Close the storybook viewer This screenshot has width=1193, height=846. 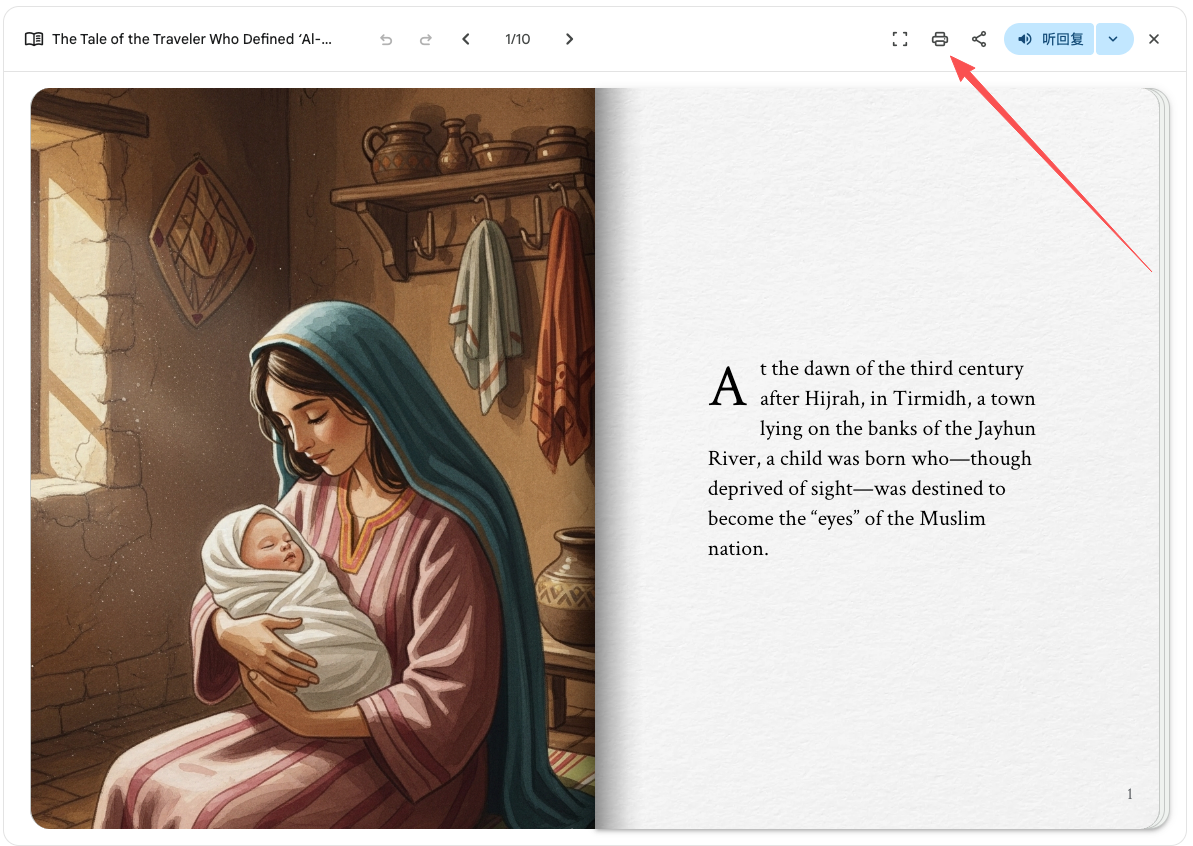click(x=1154, y=39)
